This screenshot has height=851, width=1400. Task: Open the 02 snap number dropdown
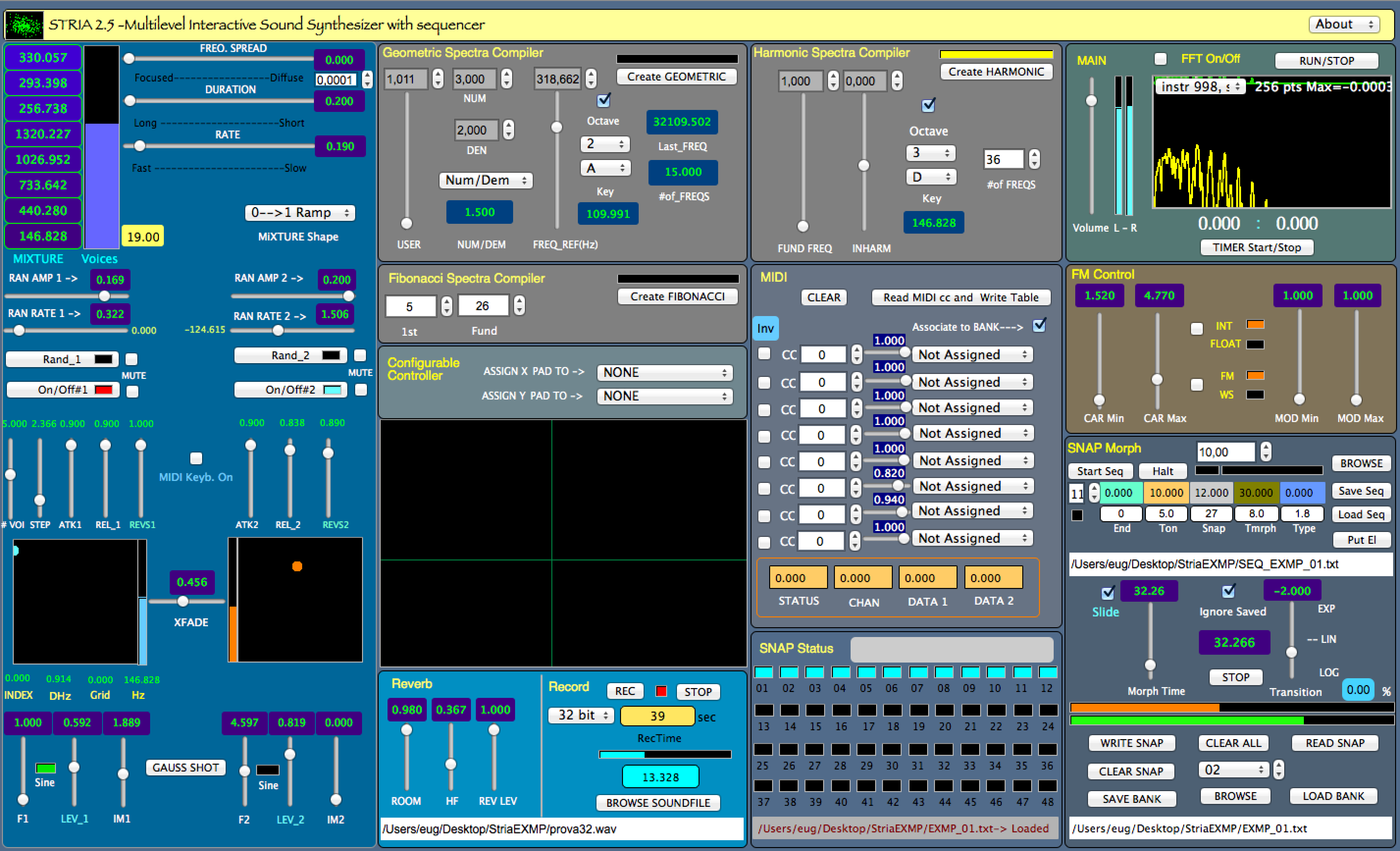click(x=1233, y=770)
